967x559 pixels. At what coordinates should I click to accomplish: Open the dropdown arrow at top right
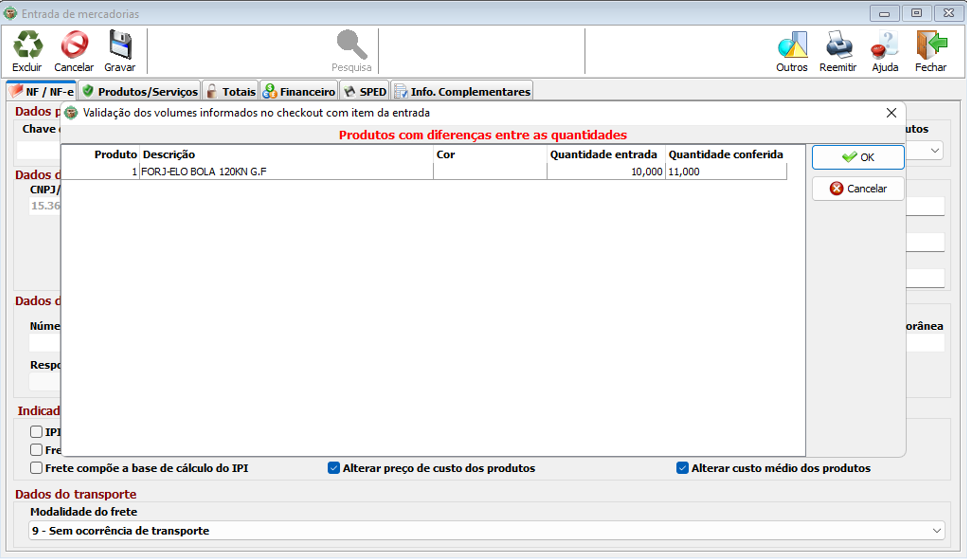pos(935,150)
